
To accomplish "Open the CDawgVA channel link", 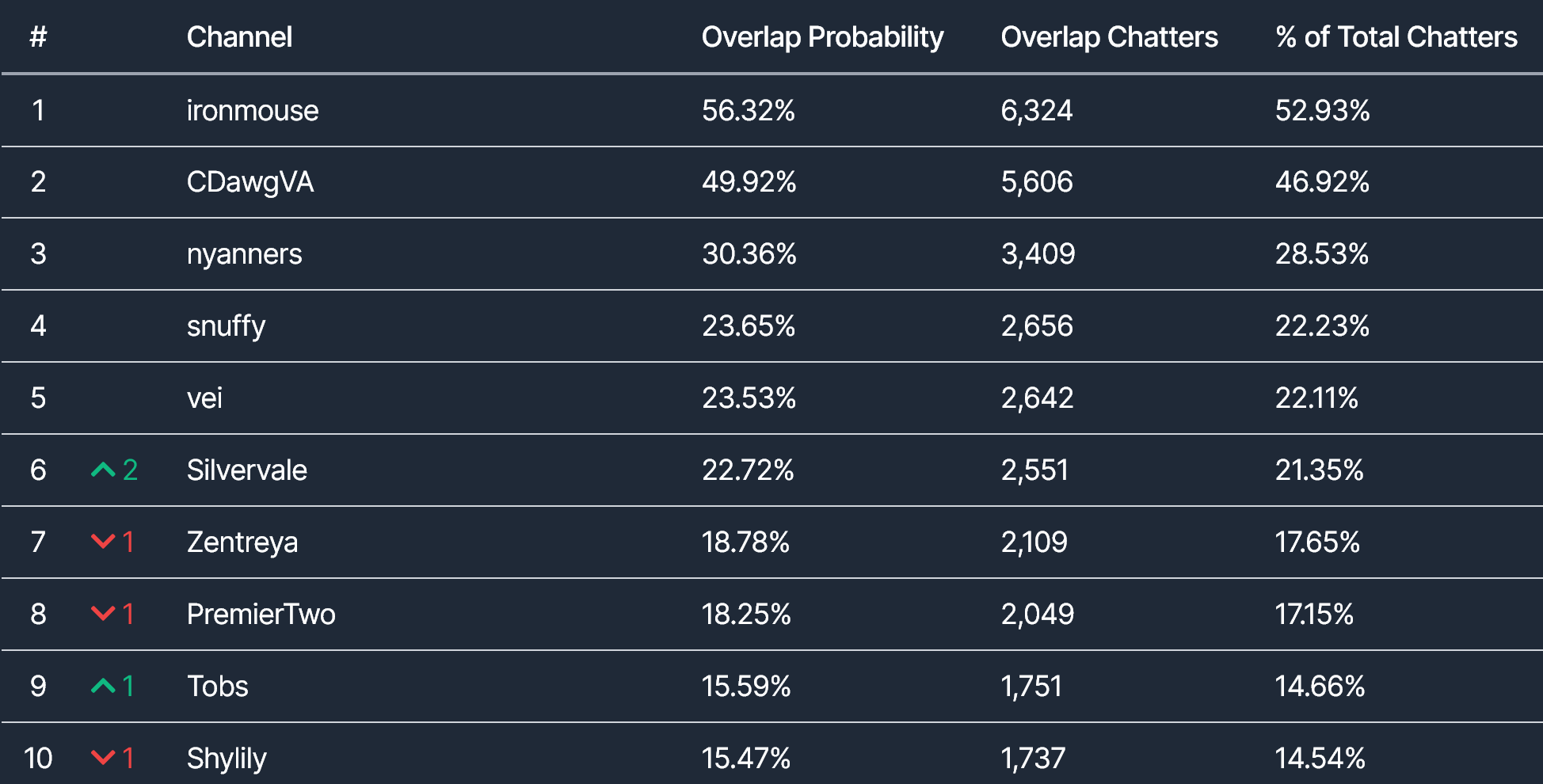I will (250, 182).
